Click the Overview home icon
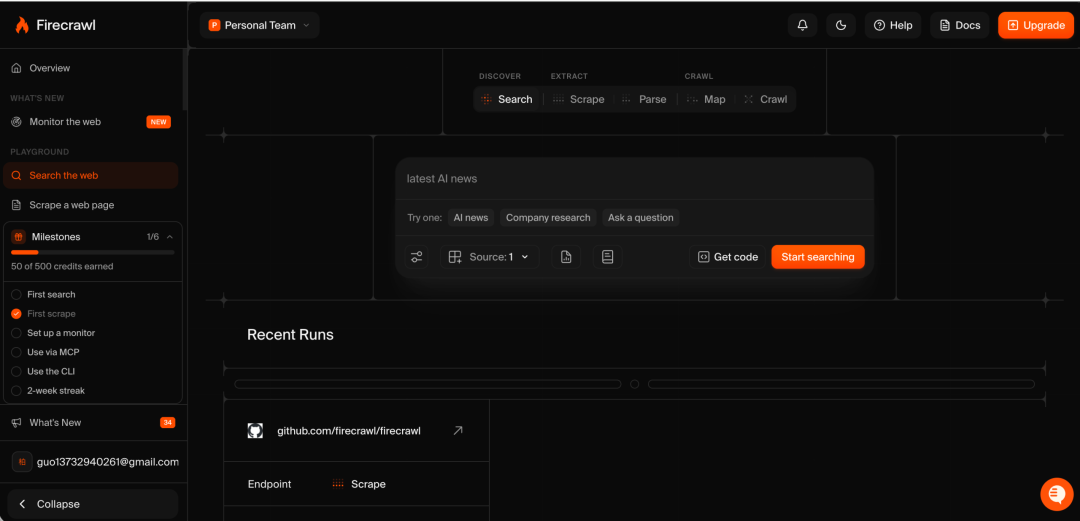 pos(17,68)
